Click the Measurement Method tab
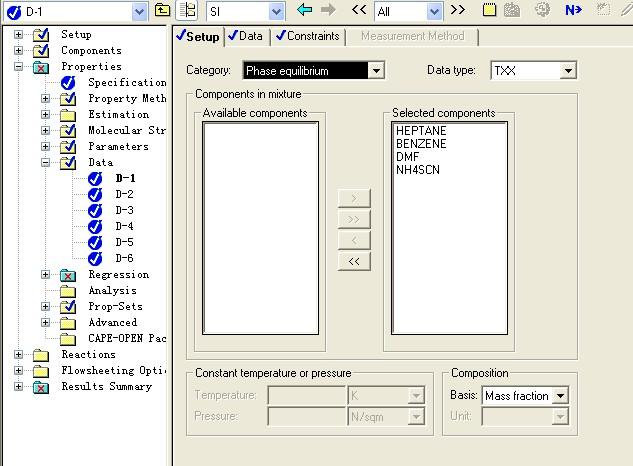 click(412, 36)
